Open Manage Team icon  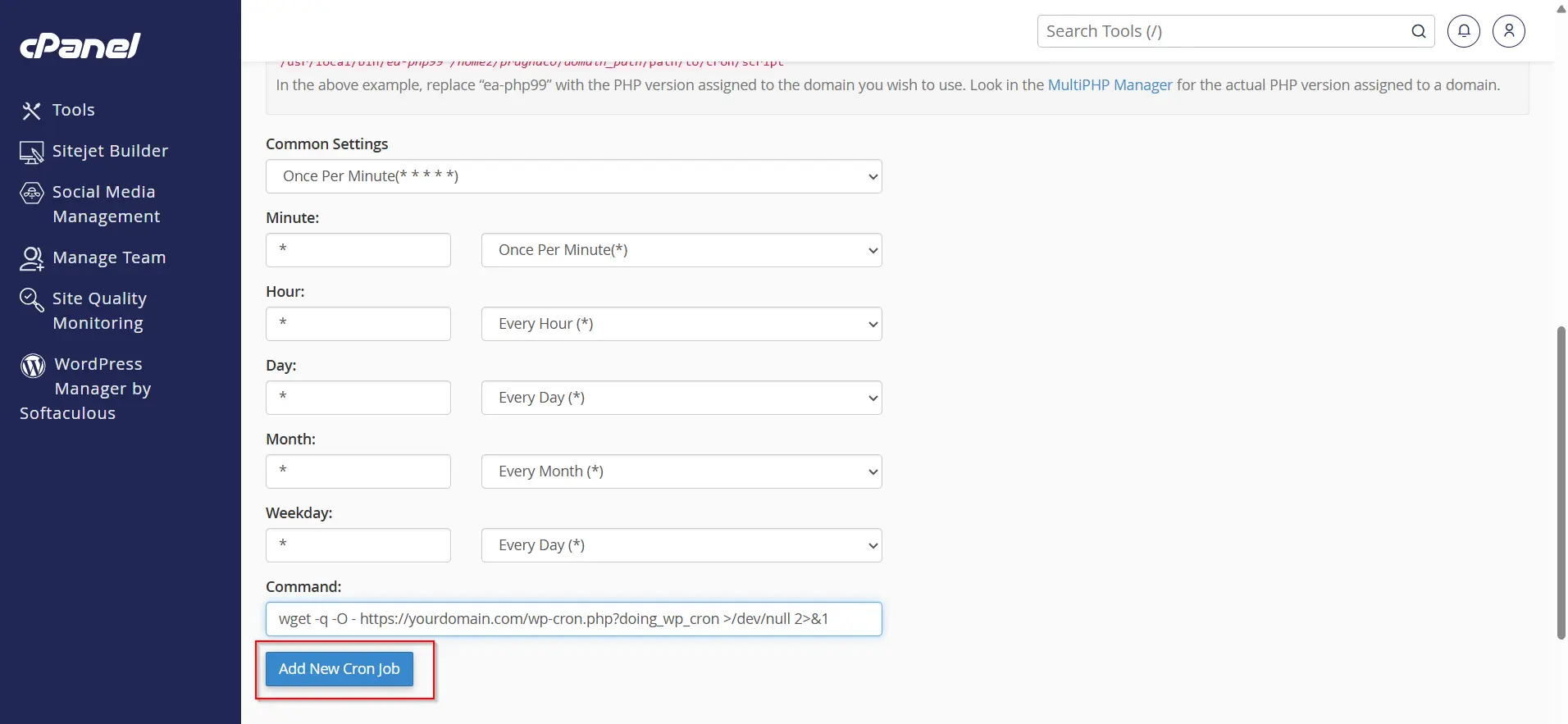[x=31, y=259]
